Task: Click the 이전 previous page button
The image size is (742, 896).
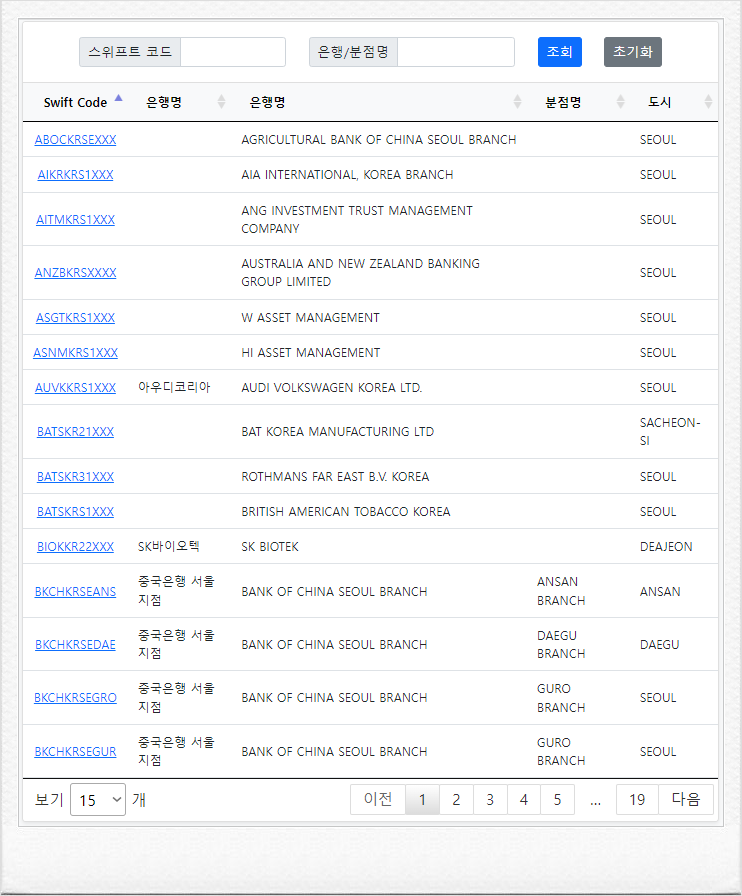Action: pos(378,799)
